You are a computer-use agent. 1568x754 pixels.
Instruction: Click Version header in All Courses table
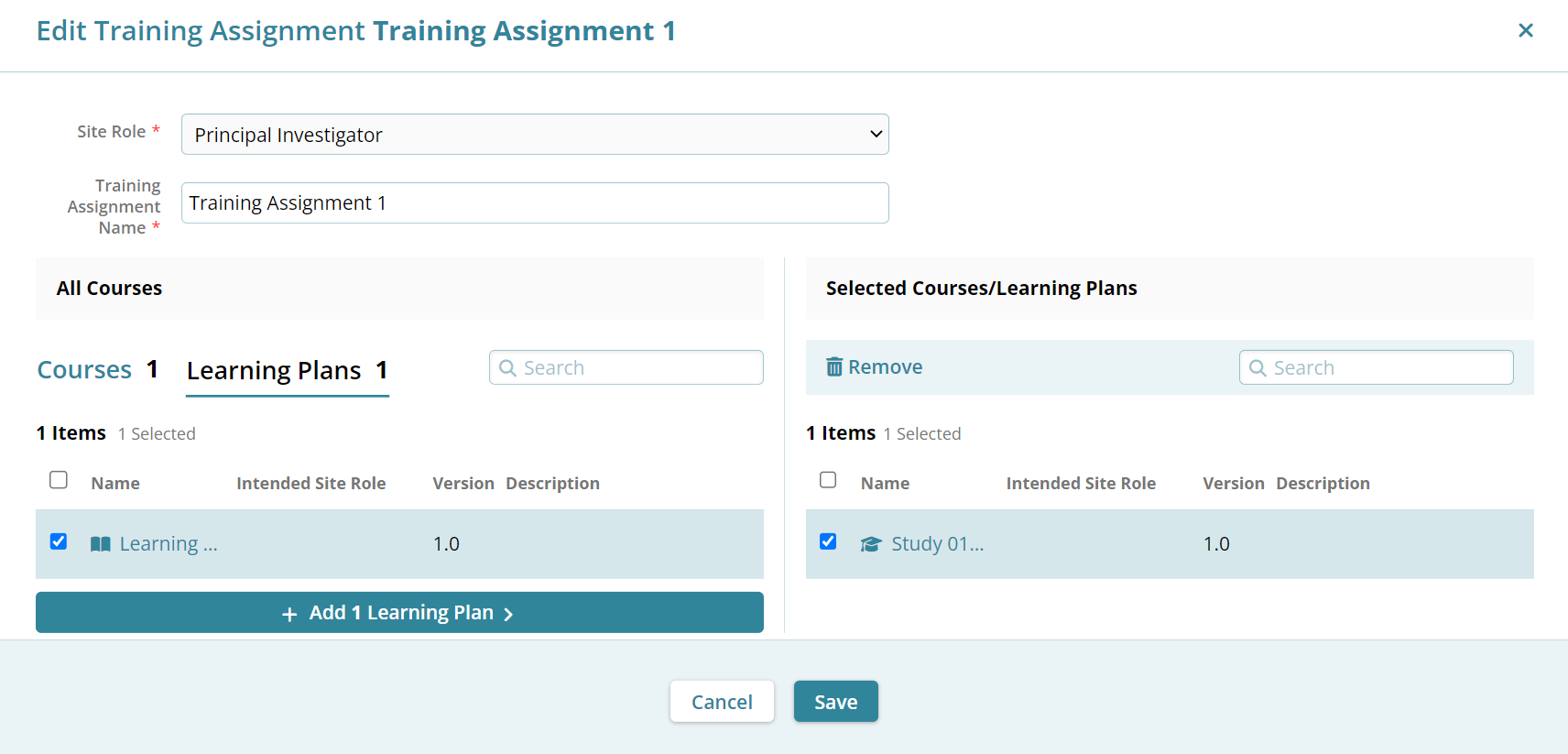point(463,483)
